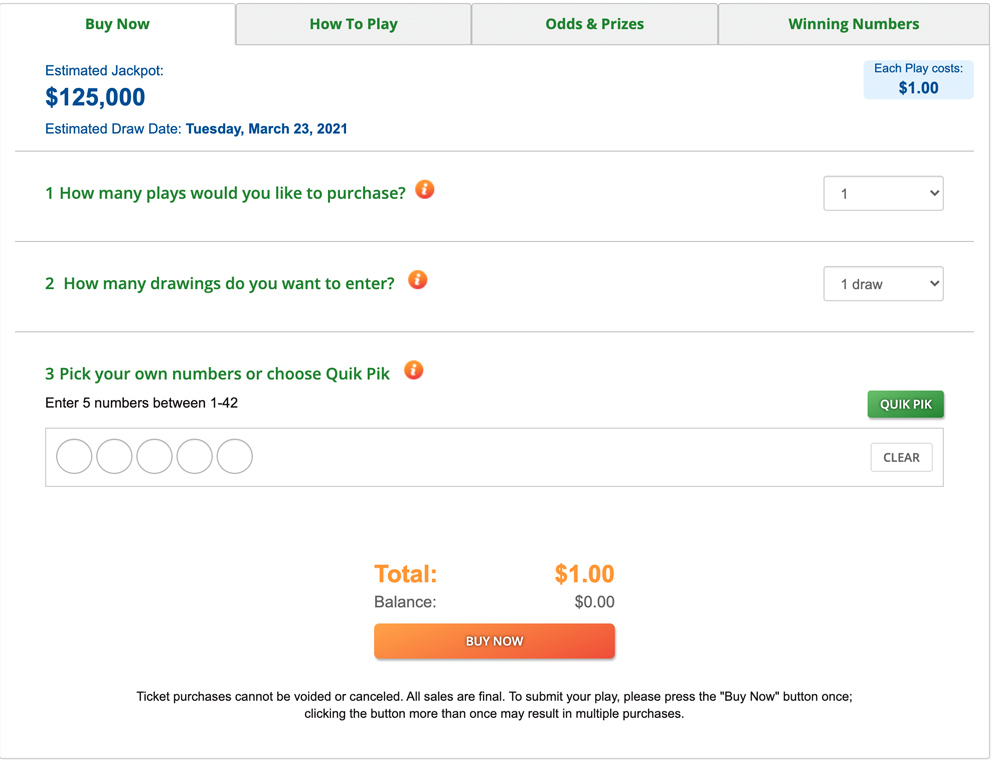Select the Buy Now tab
The image size is (992, 762).
pos(117,23)
